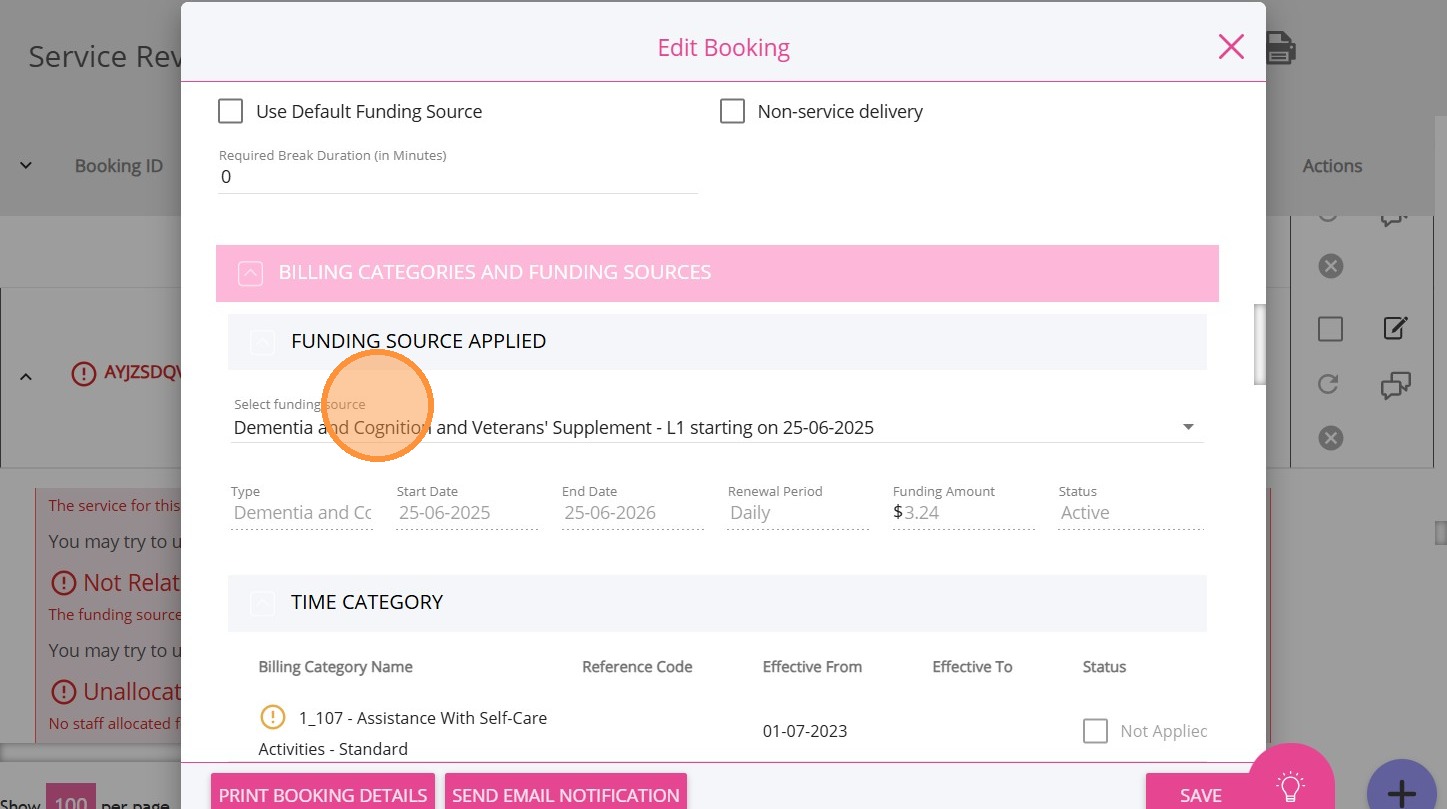Viewport: 1447px width, 809px height.
Task: Click Send Email Notification button
Action: pos(566,795)
